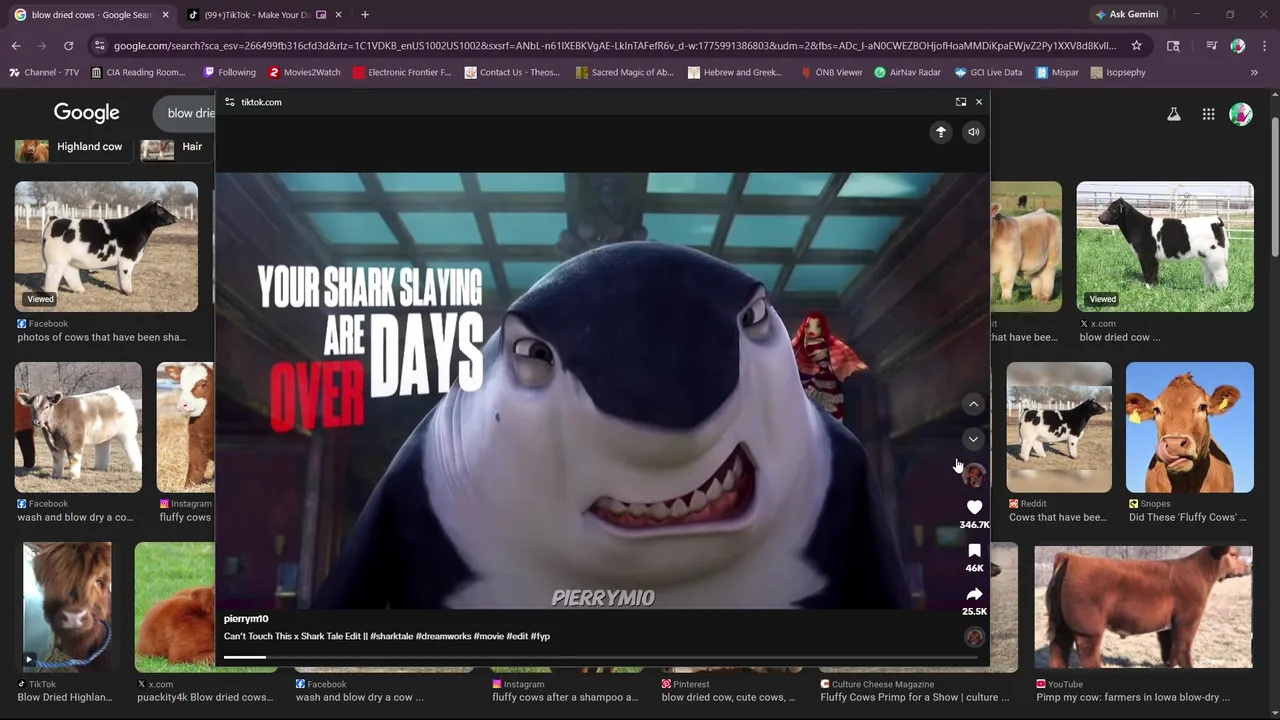Open Electronic Frontier bookmark
This screenshot has width=1280, height=720.
[402, 72]
